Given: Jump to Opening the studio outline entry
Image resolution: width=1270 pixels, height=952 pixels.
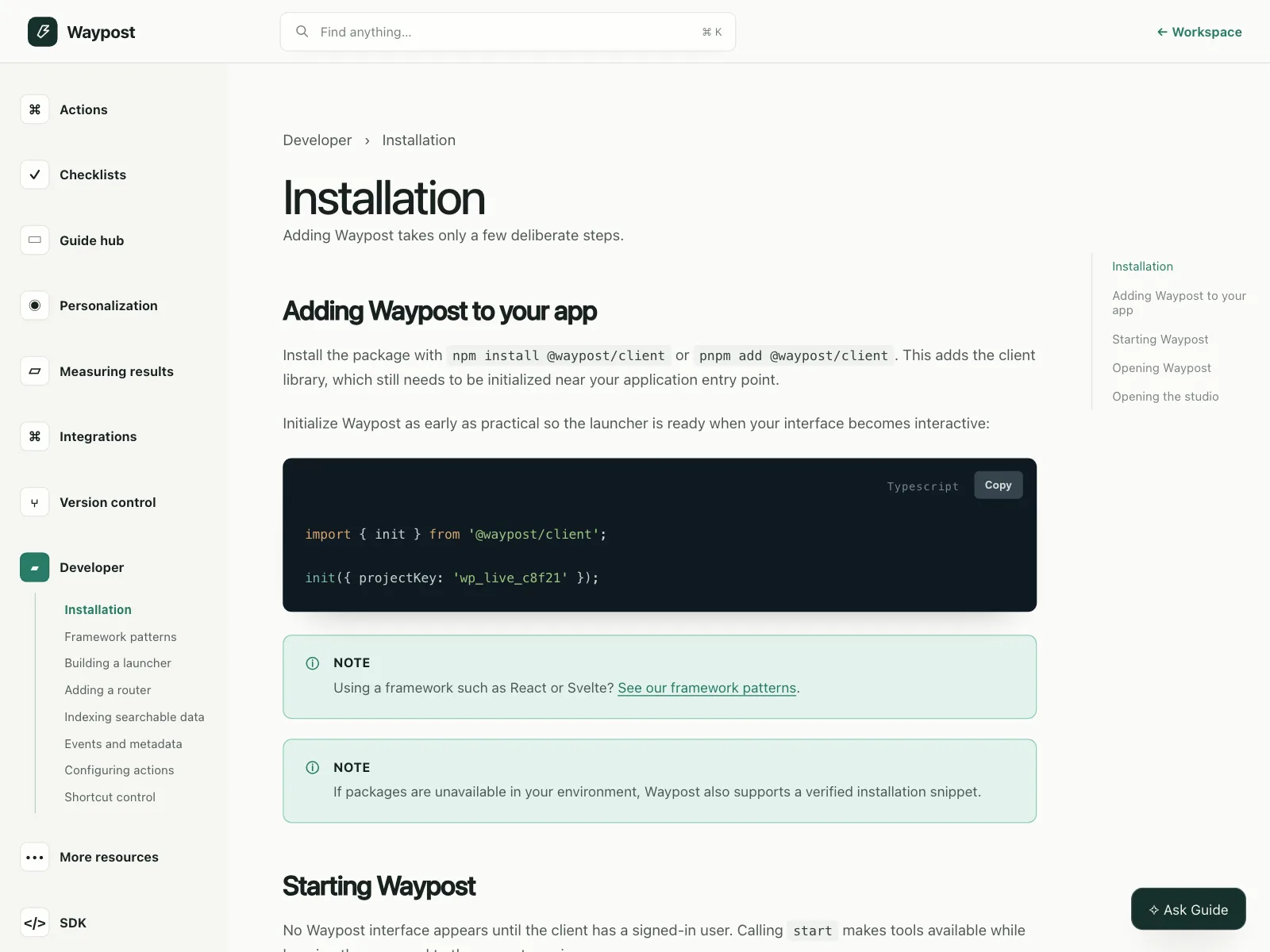Looking at the screenshot, I should pos(1165,397).
